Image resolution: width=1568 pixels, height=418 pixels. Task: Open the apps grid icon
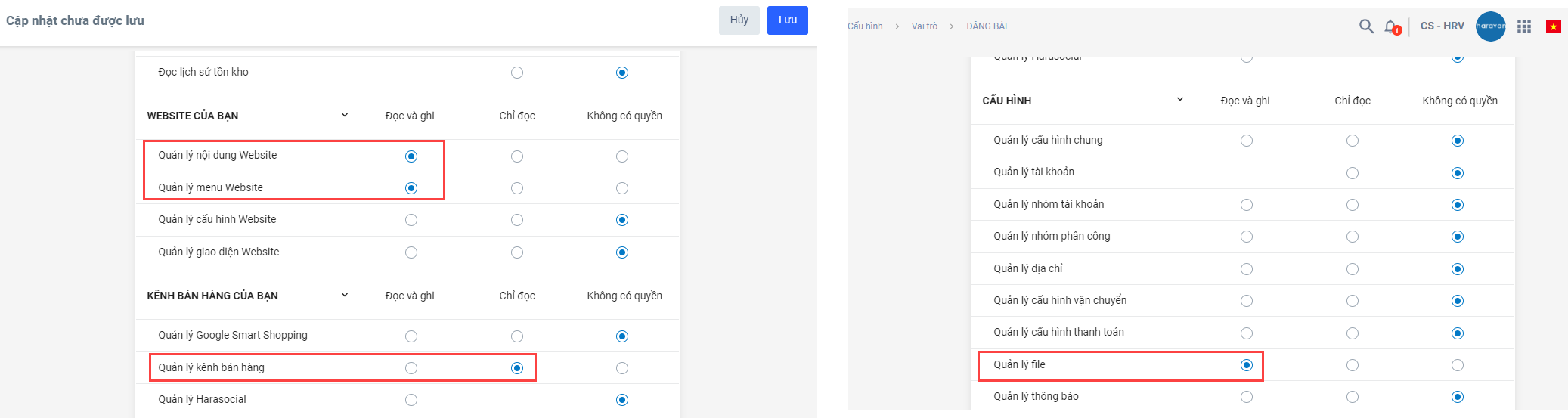(1524, 26)
